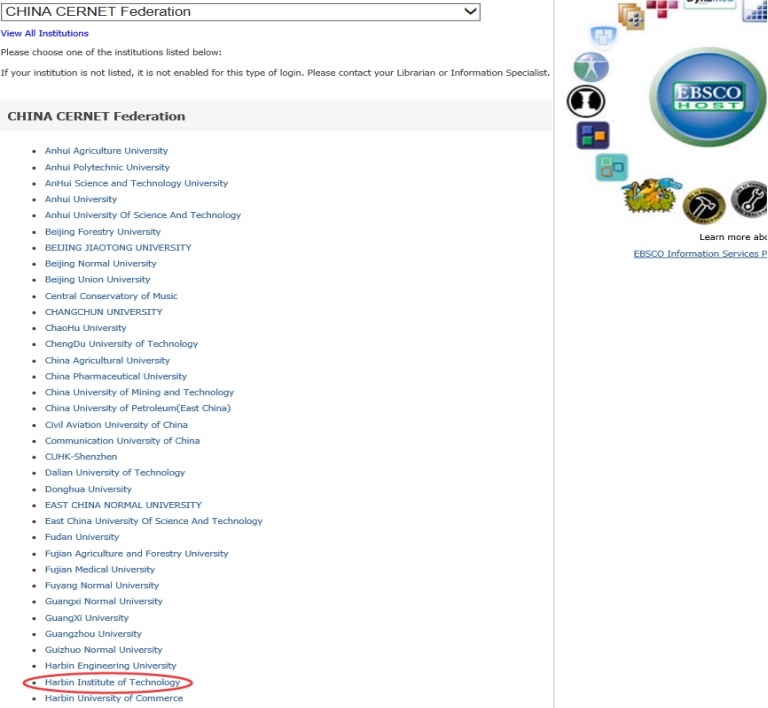Choose Central Conservatory of Music
The height and width of the screenshot is (708, 768).
click(x=111, y=296)
